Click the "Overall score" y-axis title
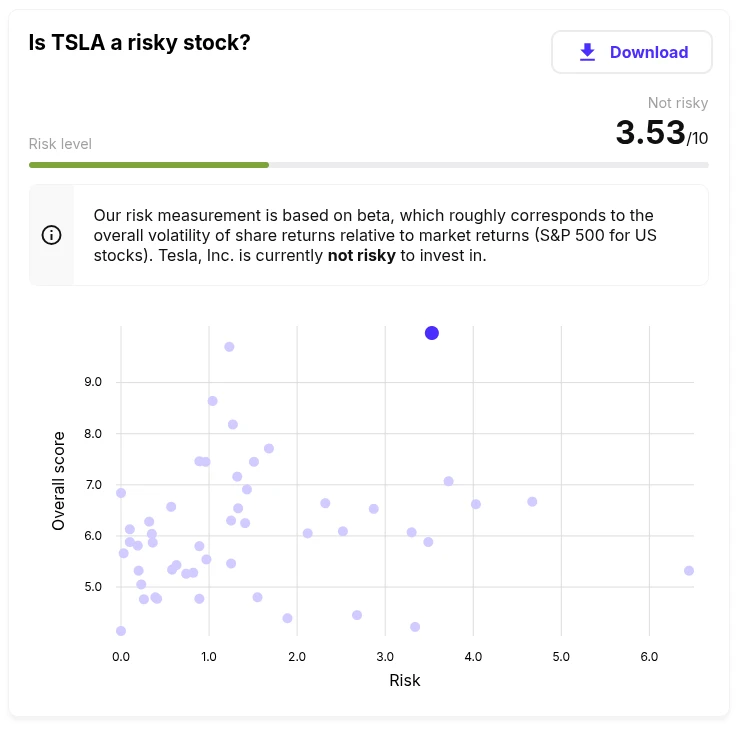This screenshot has height=729, width=741. point(59,481)
